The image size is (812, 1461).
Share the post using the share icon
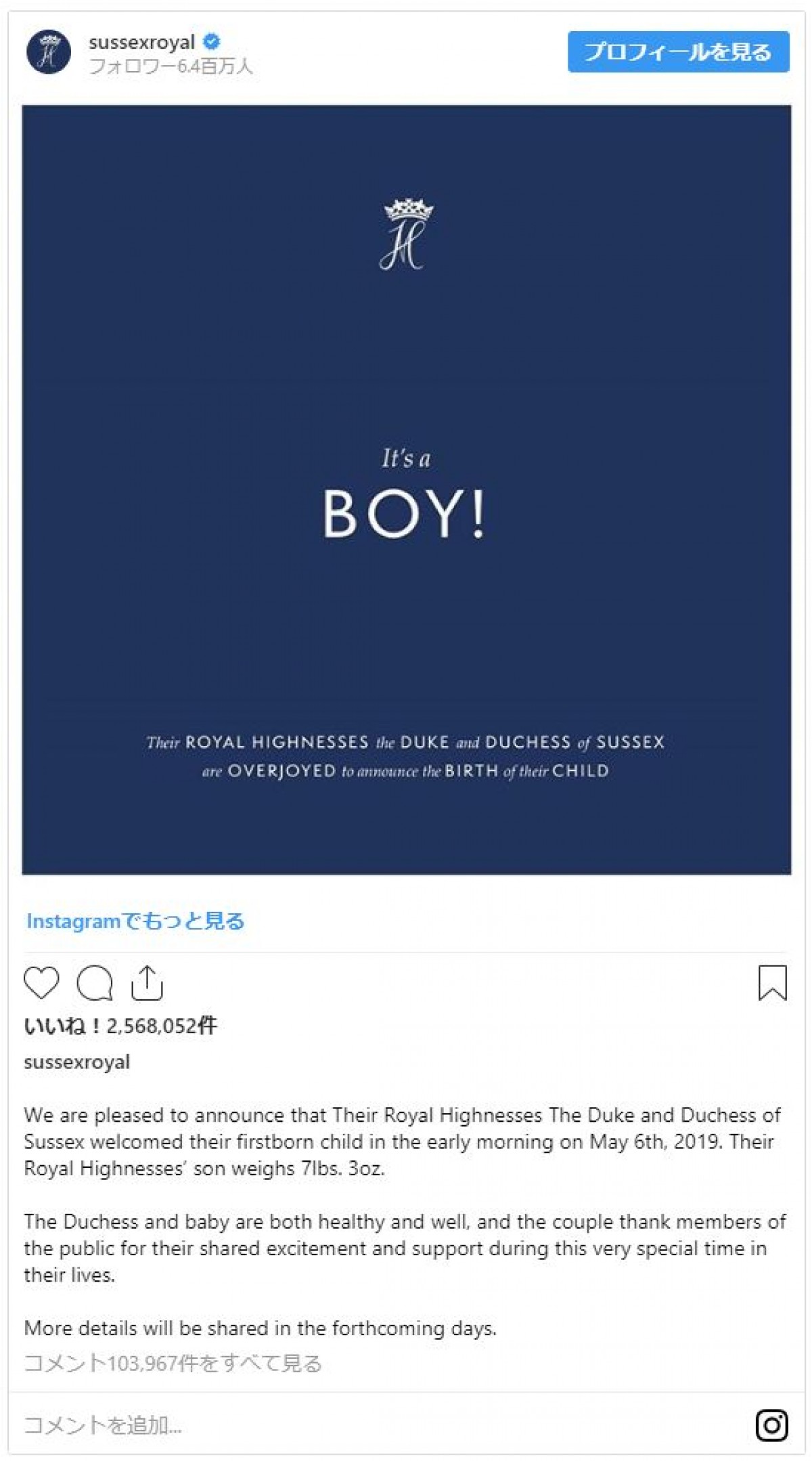point(147,982)
